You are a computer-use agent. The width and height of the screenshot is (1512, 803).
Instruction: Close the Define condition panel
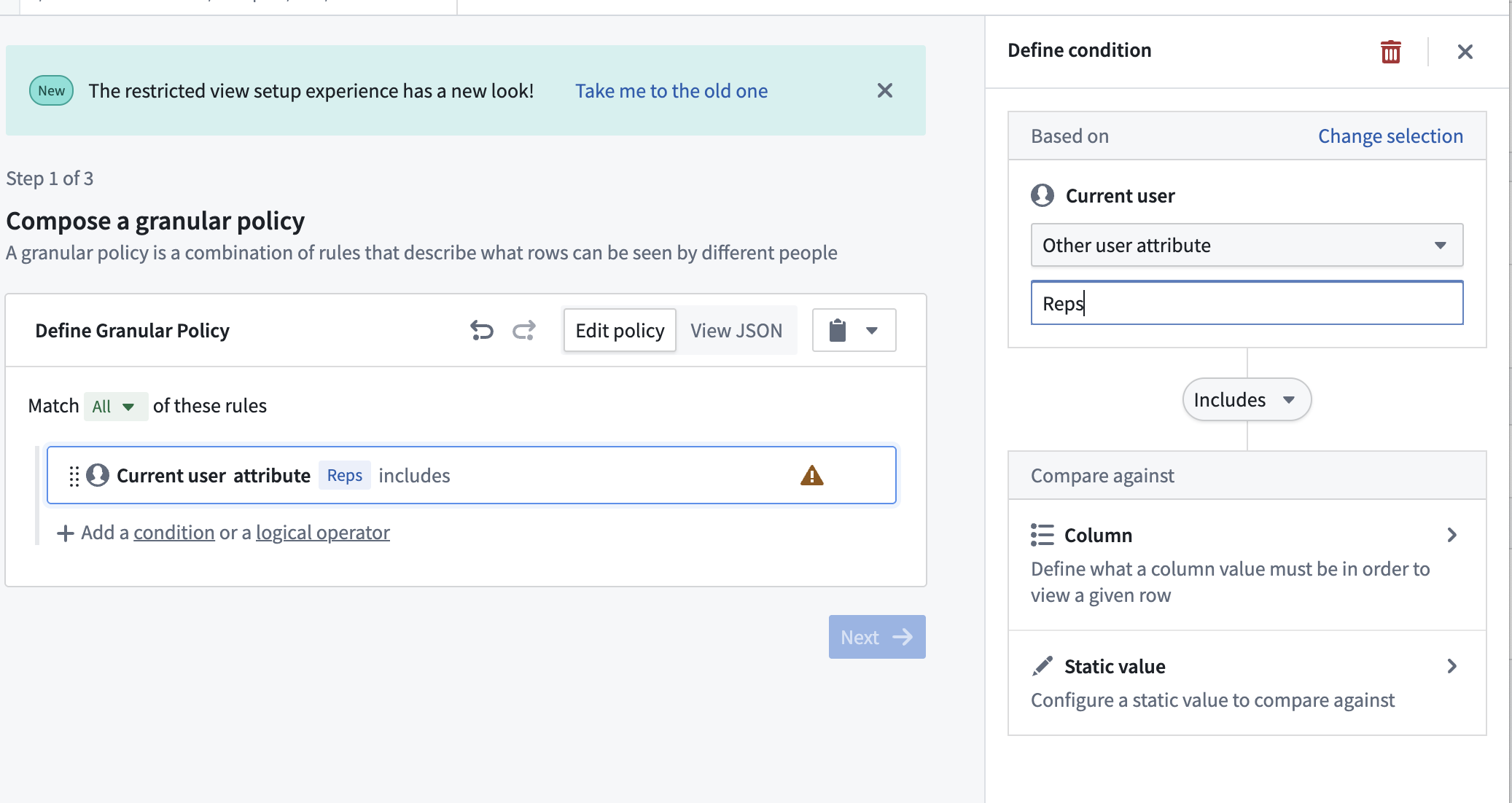click(x=1465, y=52)
